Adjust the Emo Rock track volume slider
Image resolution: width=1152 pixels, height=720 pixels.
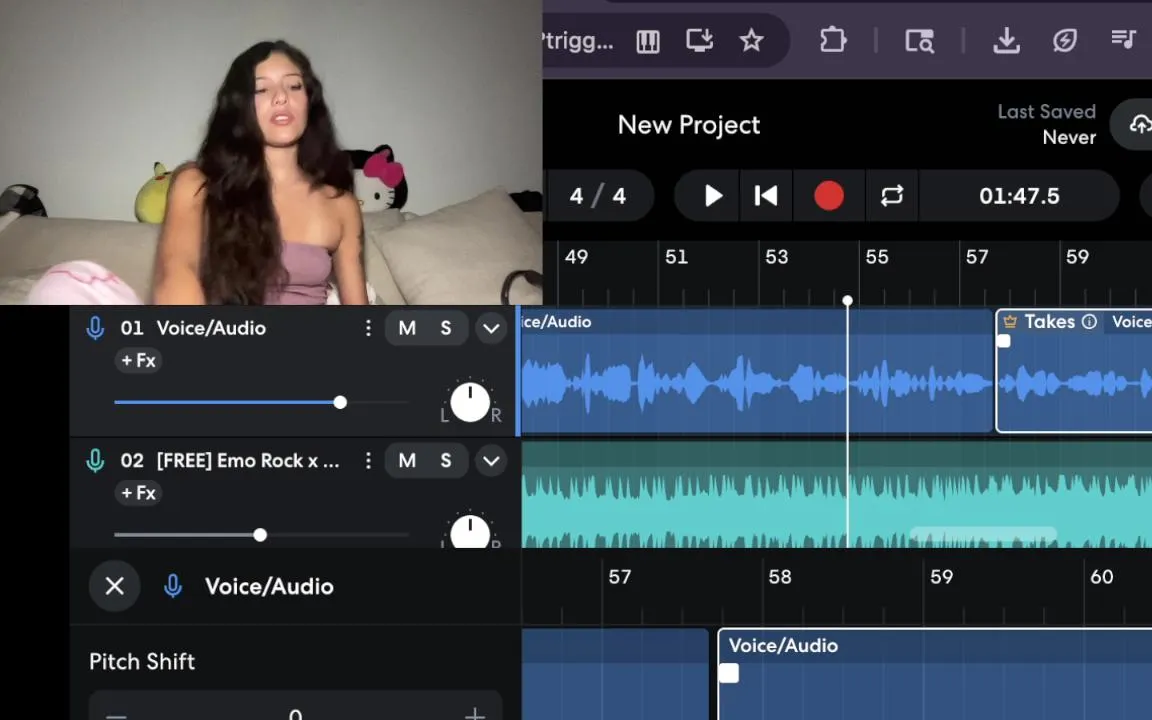261,535
